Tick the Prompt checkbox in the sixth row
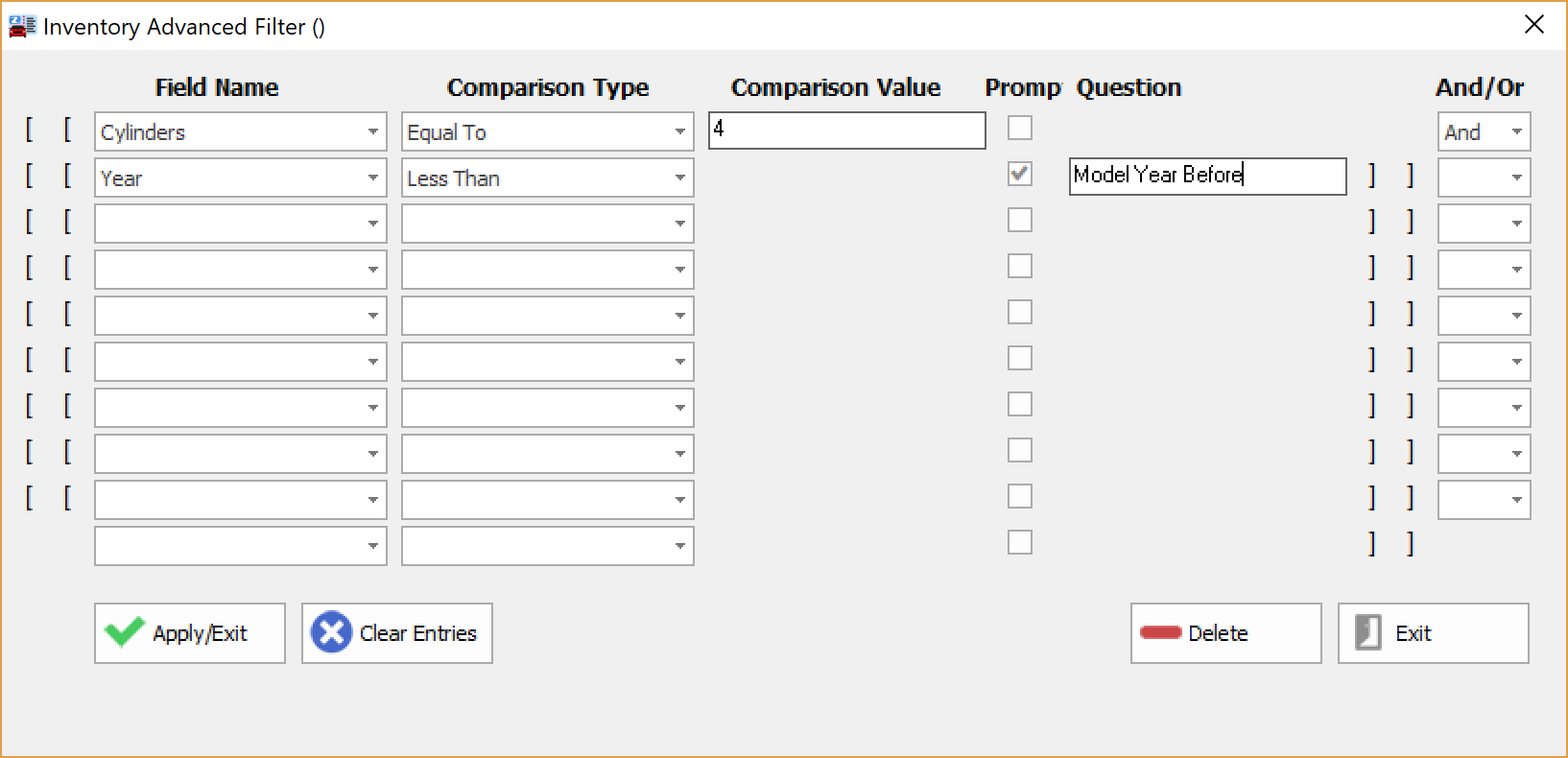This screenshot has width=1568, height=758. (x=1020, y=358)
